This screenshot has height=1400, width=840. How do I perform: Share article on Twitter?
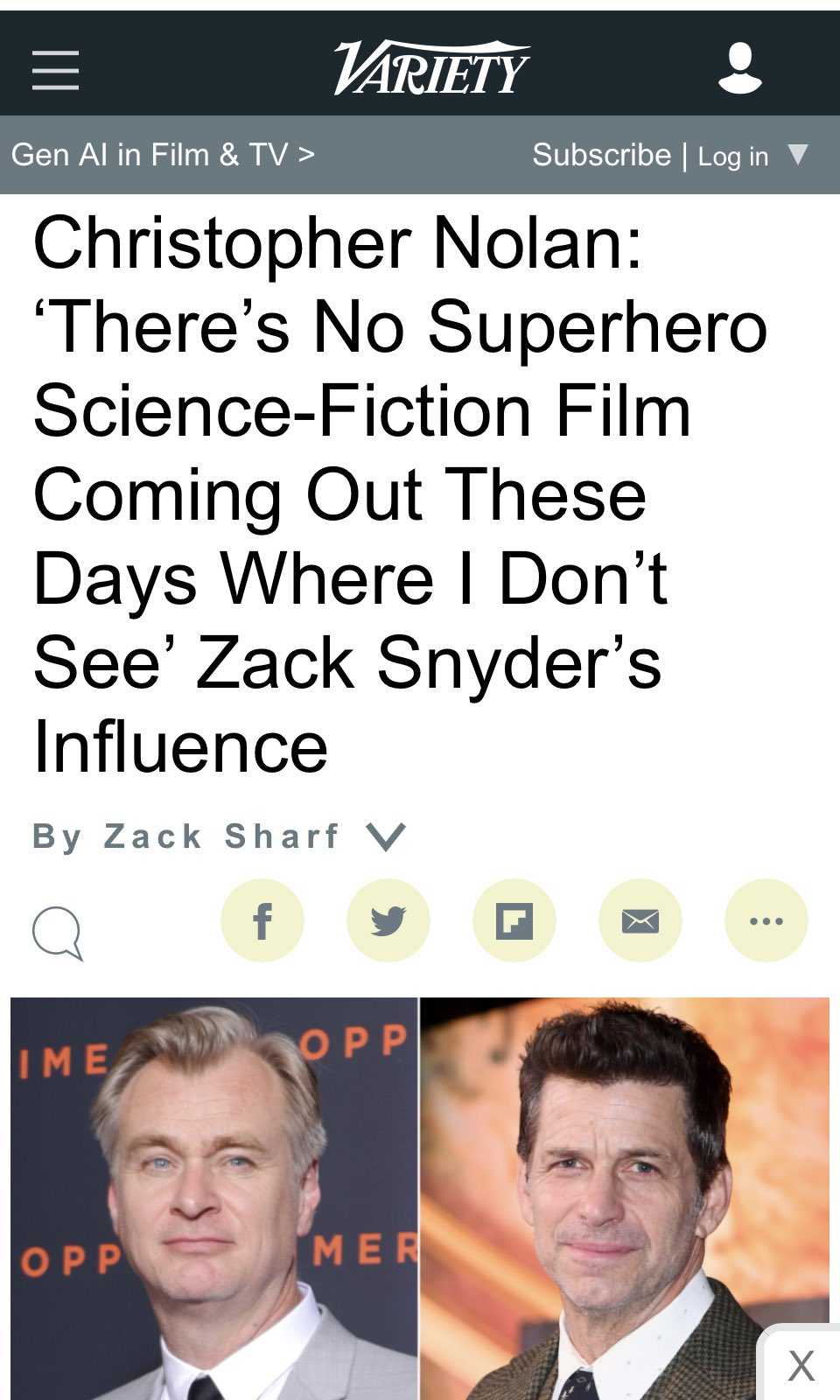point(388,920)
